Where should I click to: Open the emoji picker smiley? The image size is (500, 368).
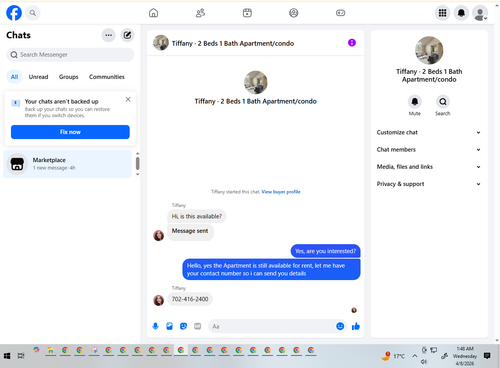point(340,326)
